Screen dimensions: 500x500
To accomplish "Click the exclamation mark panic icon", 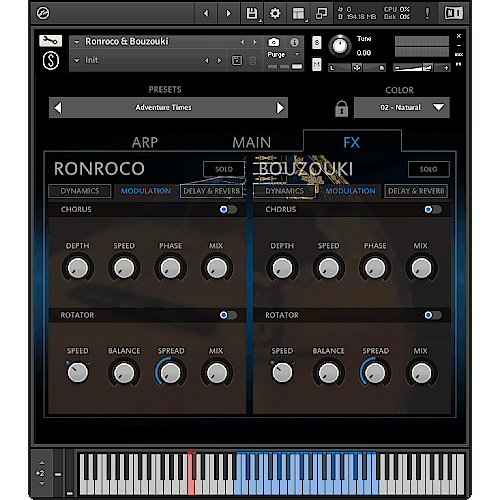I will (427, 13).
